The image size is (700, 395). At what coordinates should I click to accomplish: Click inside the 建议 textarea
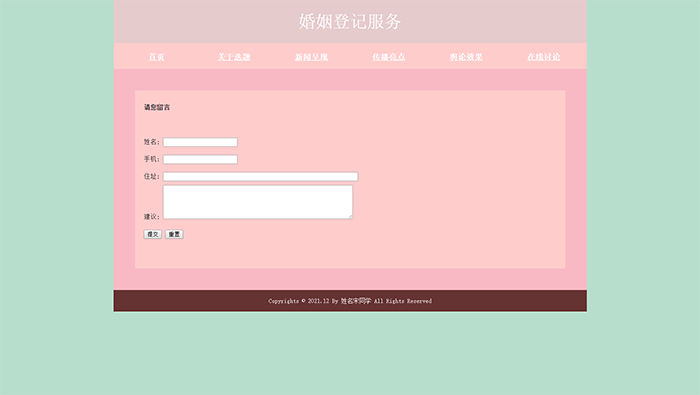coord(258,202)
